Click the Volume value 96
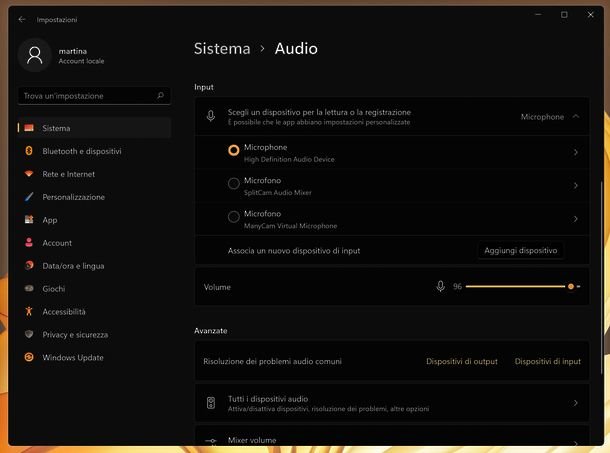 [x=457, y=286]
